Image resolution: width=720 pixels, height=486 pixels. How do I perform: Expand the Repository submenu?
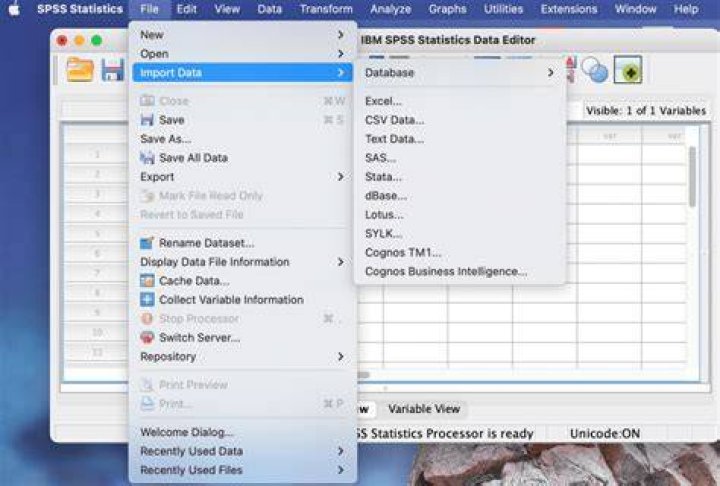242,356
